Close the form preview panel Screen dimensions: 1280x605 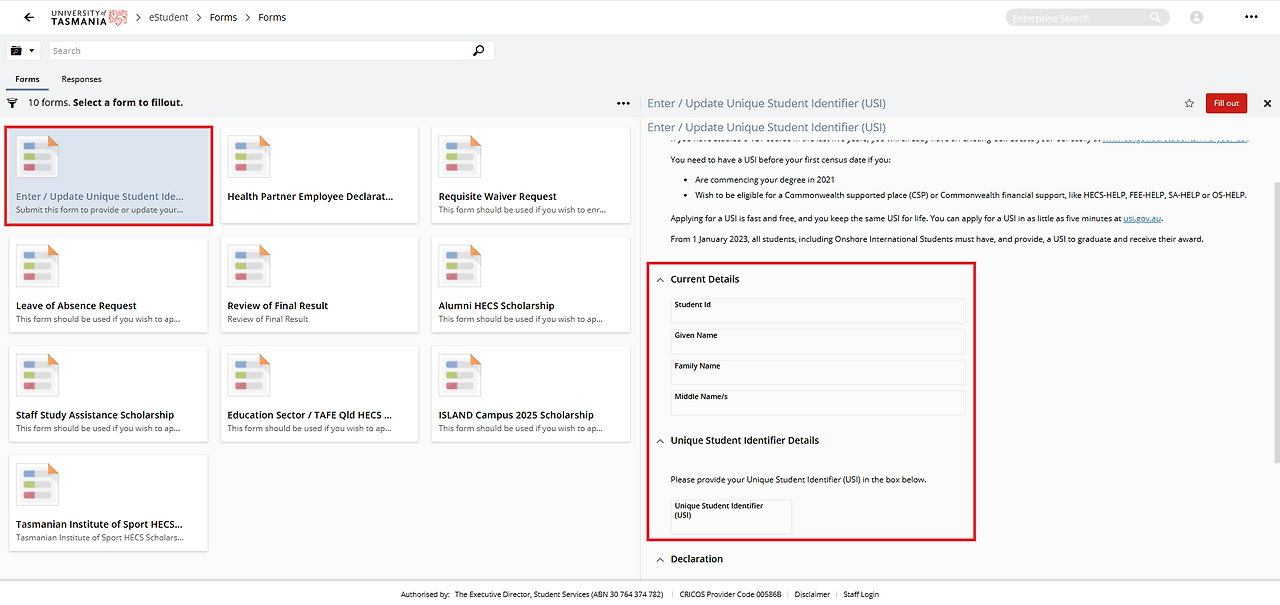[x=1267, y=103]
